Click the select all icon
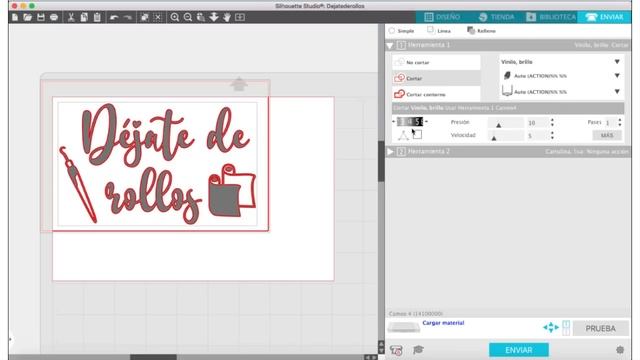This screenshot has width=640, height=360. pos(144,17)
